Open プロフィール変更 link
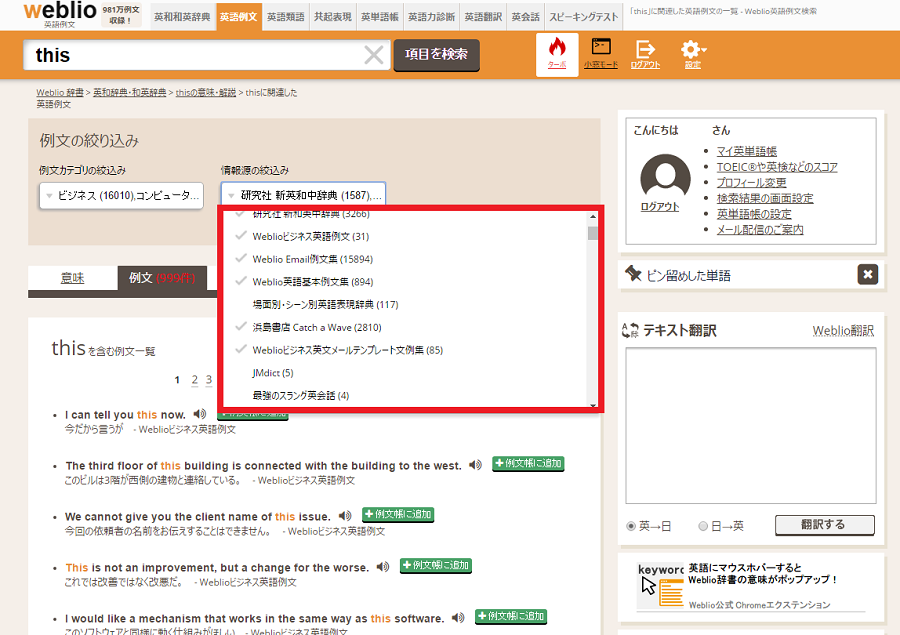Screen dimensions: 900x635 [751, 183]
